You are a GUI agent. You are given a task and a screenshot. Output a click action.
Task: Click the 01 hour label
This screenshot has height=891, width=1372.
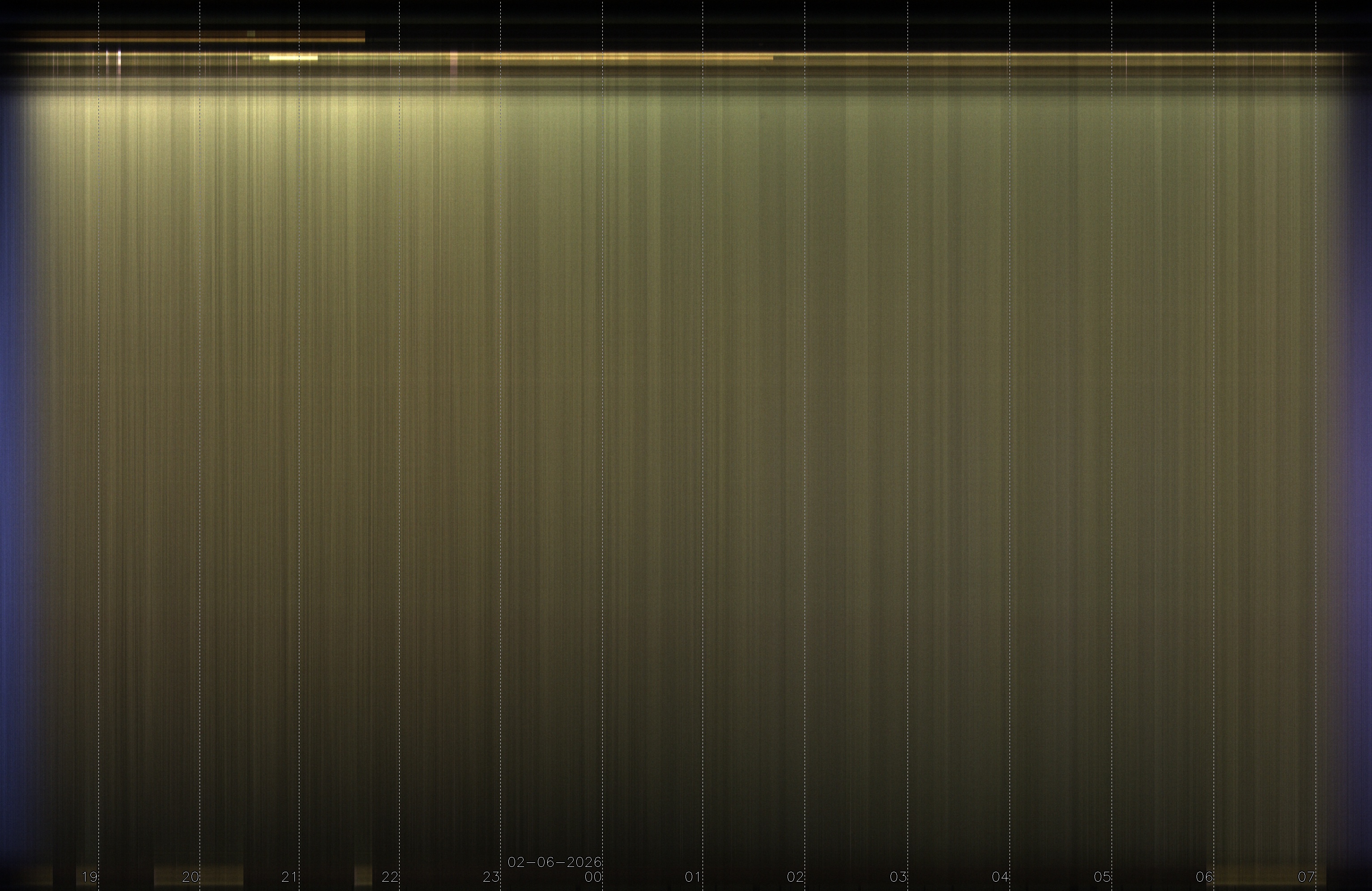[693, 877]
